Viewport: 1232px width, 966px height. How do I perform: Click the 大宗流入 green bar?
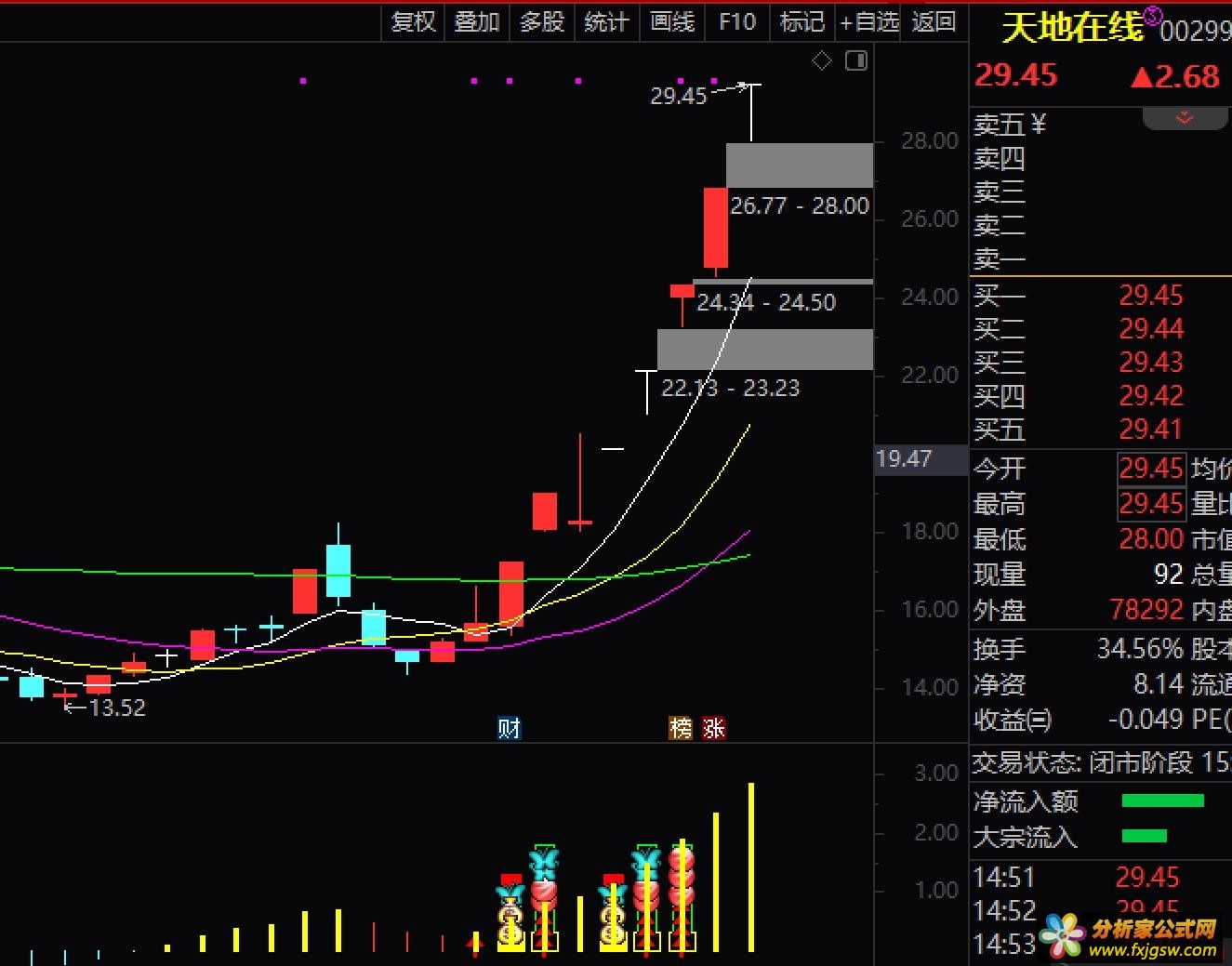point(1145,836)
